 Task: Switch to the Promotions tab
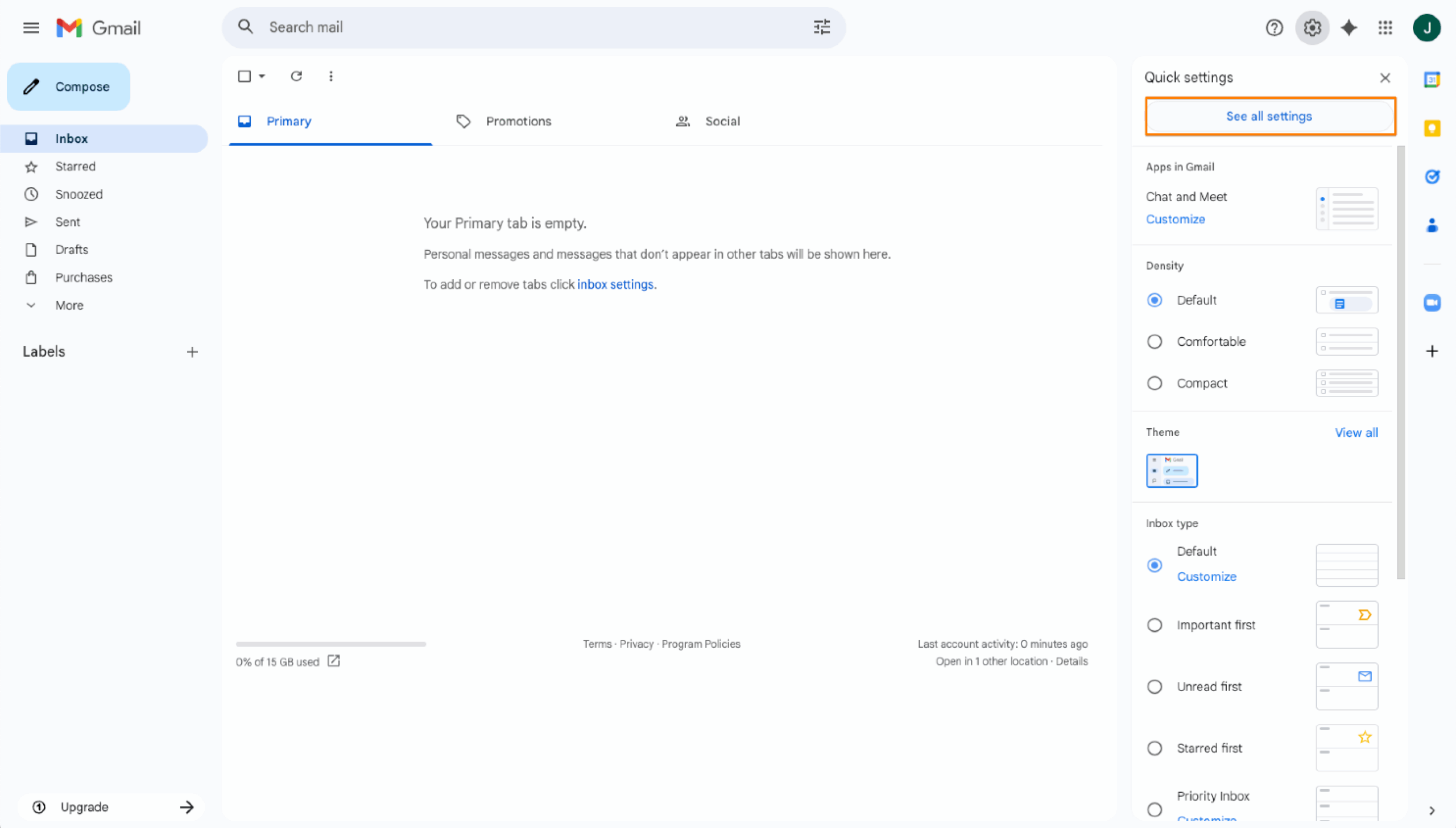pyautogui.click(x=518, y=121)
